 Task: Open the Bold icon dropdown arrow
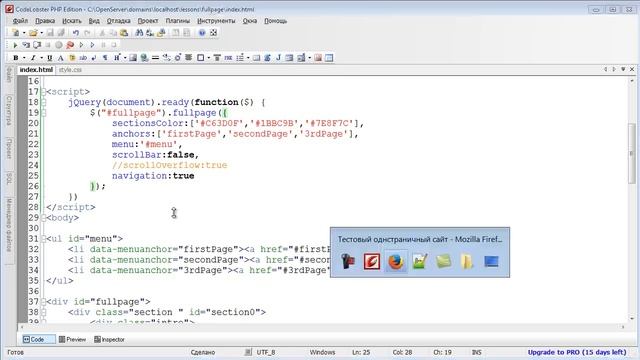click(x=24, y=58)
